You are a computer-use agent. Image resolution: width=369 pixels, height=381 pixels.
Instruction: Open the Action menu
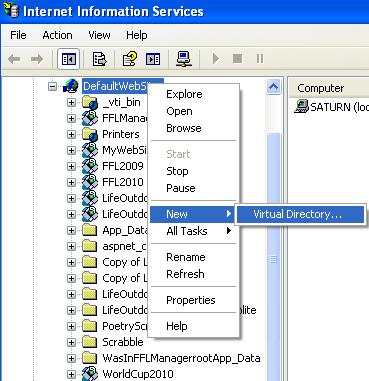click(57, 35)
